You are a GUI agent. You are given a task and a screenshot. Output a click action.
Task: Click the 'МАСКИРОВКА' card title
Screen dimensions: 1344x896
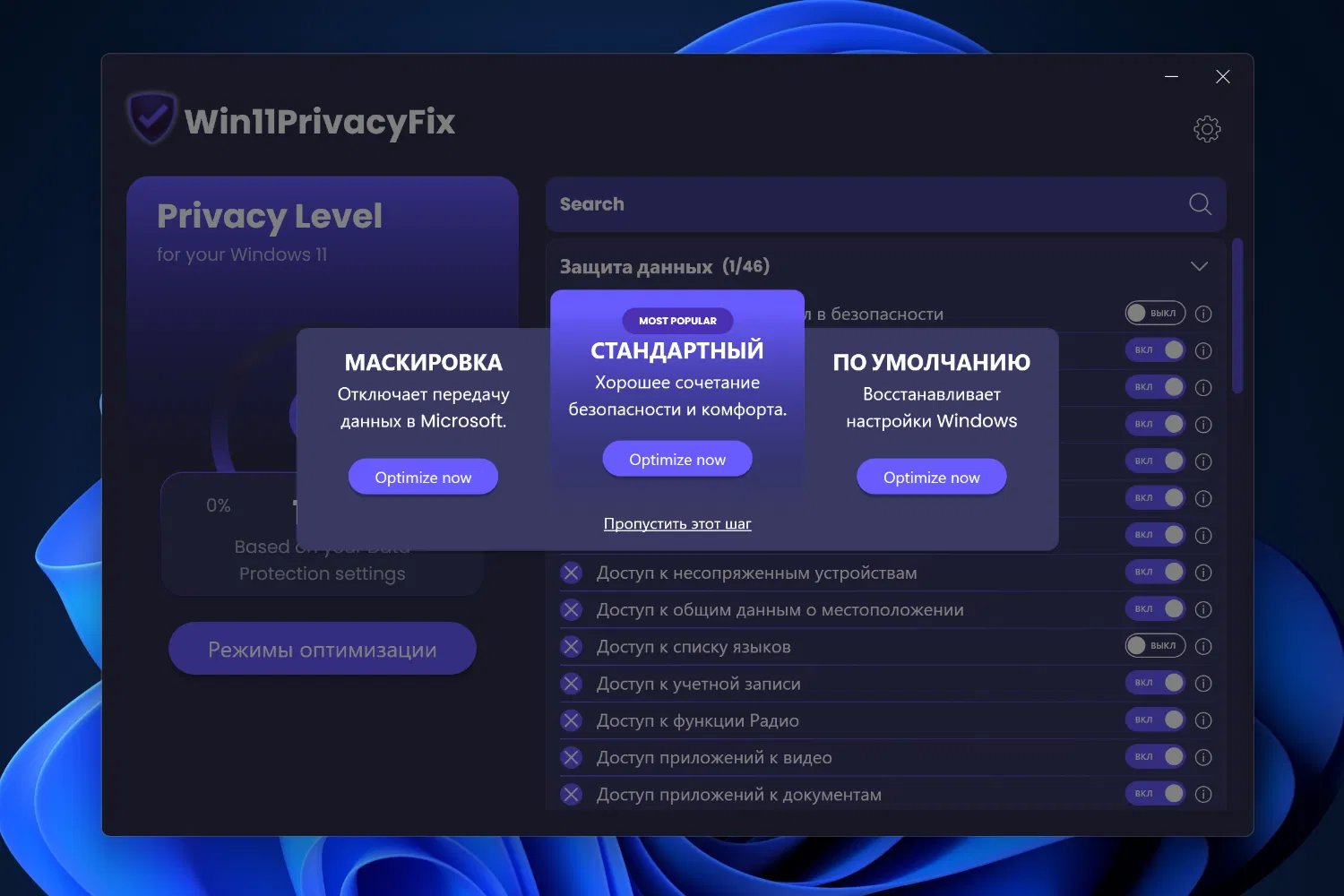[423, 363]
